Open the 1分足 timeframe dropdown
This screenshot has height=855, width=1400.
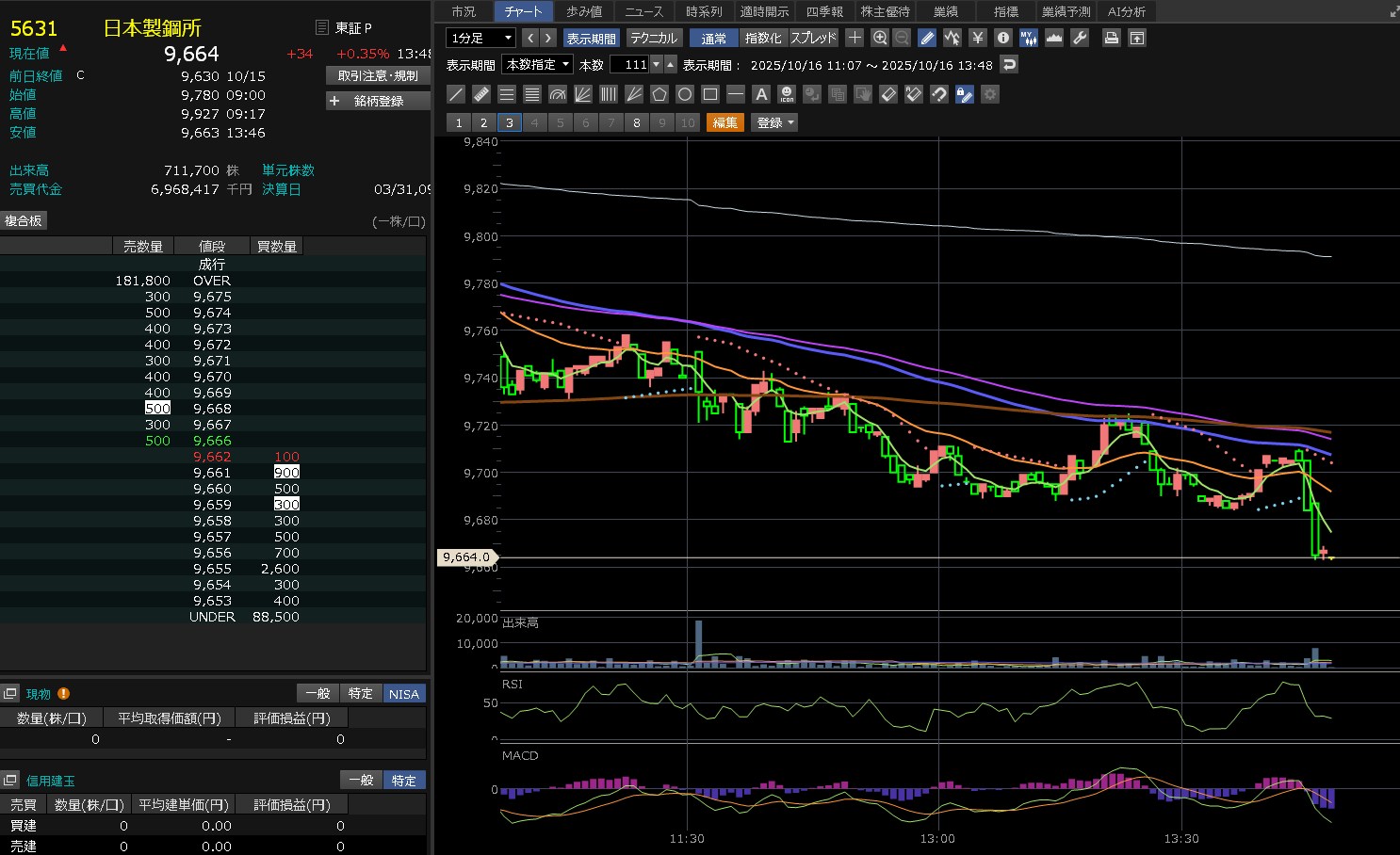(480, 38)
